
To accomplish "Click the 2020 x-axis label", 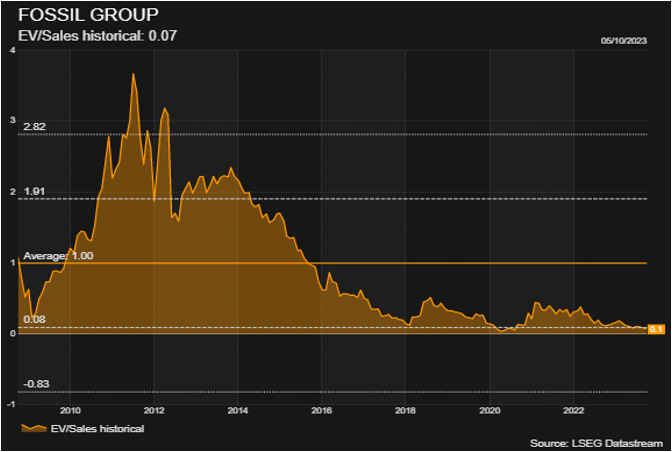I will [489, 410].
